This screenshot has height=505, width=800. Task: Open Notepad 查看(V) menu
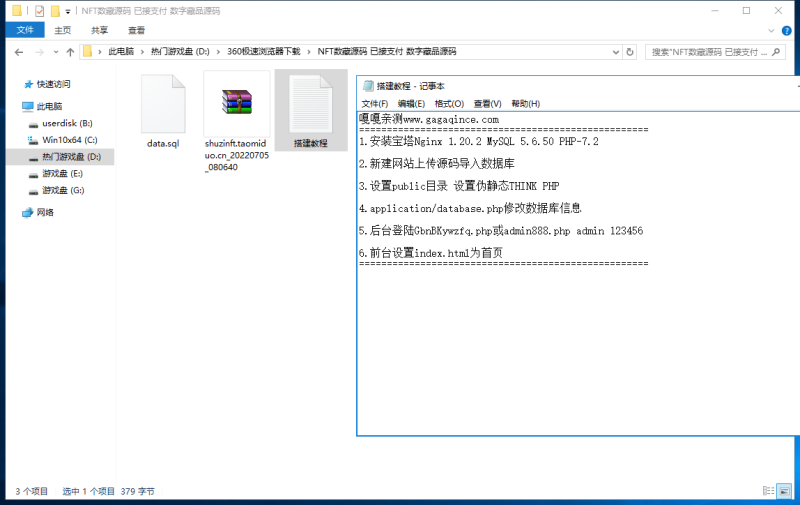pyautogui.click(x=487, y=104)
